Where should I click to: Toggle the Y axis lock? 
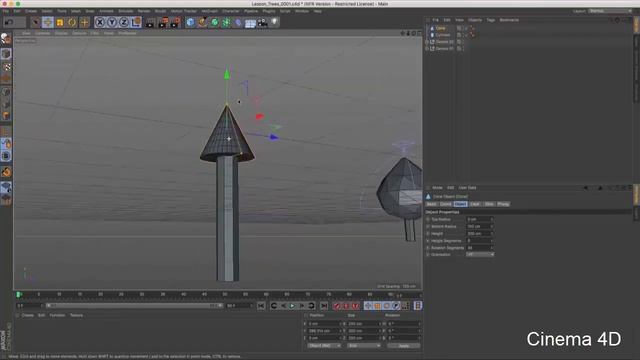tap(112, 22)
